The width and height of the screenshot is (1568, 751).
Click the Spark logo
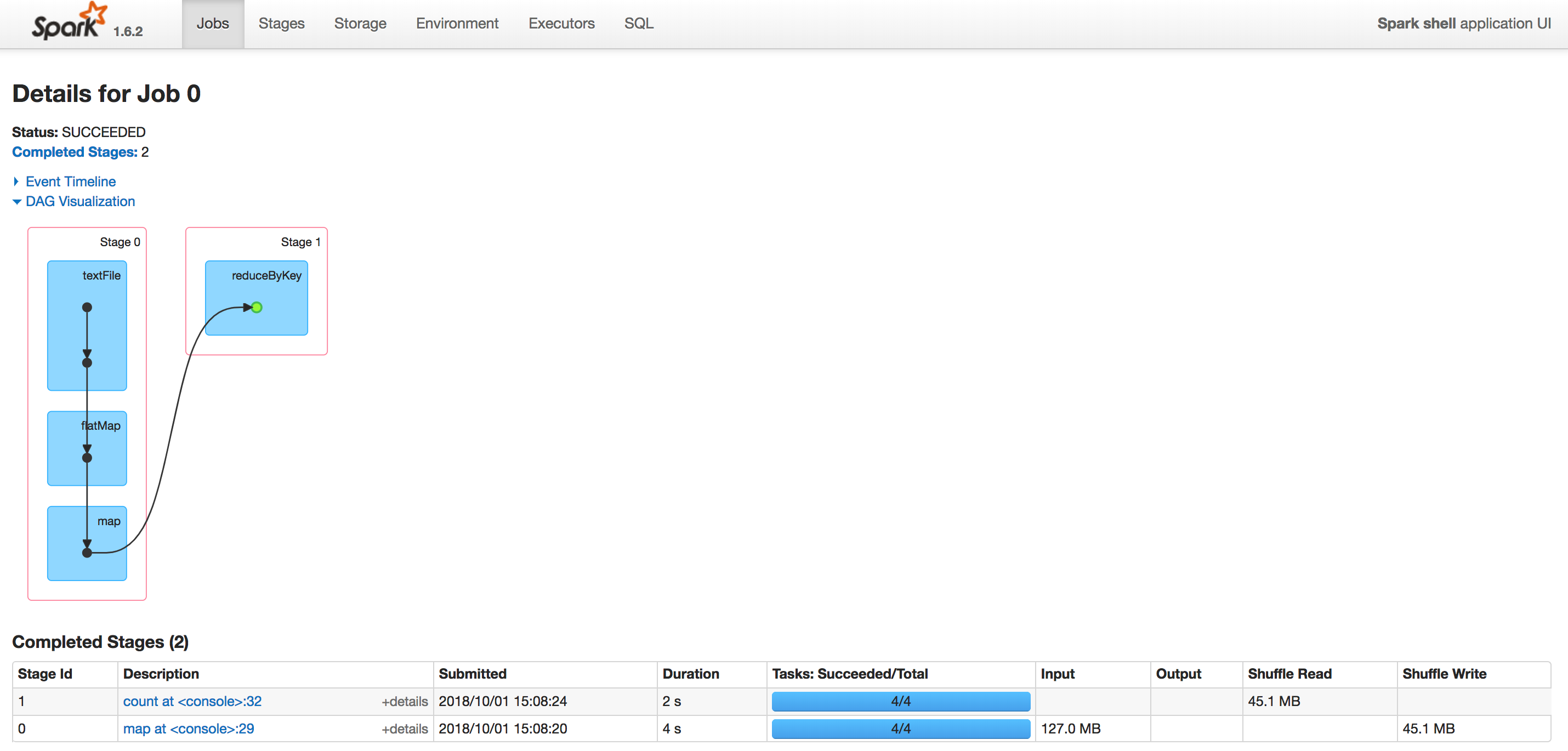(70, 22)
